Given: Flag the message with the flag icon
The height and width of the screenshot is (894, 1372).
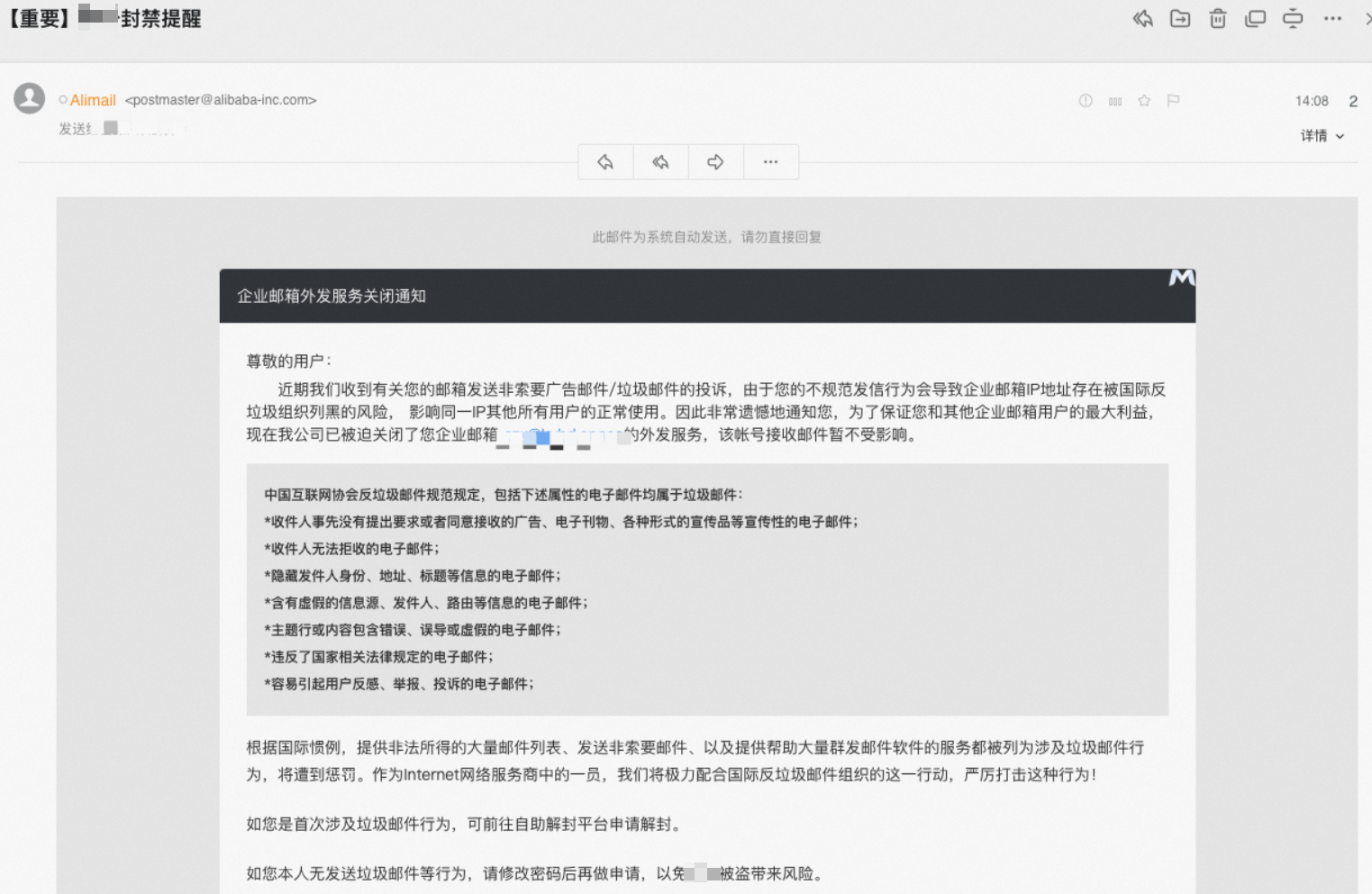Looking at the screenshot, I should tap(1172, 101).
